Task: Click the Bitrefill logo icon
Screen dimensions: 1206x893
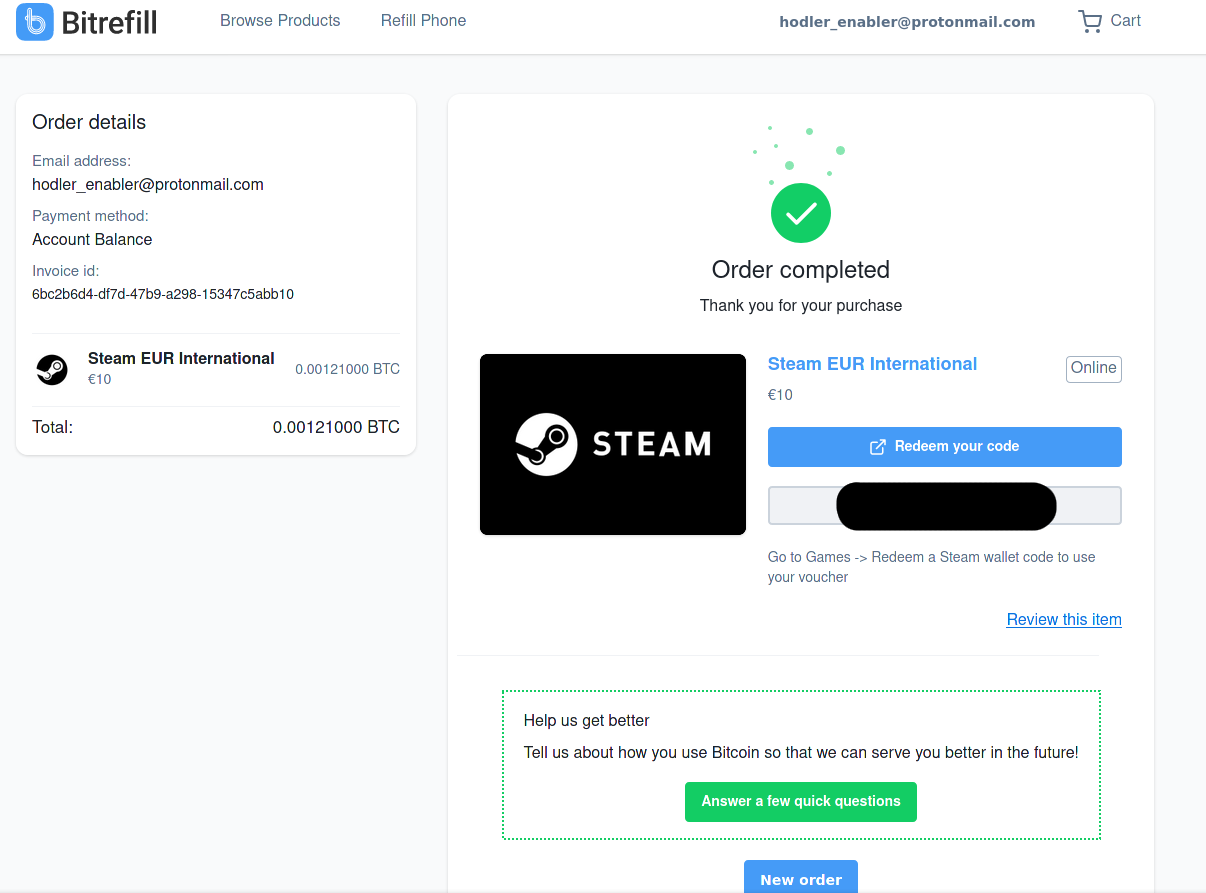Action: point(35,22)
